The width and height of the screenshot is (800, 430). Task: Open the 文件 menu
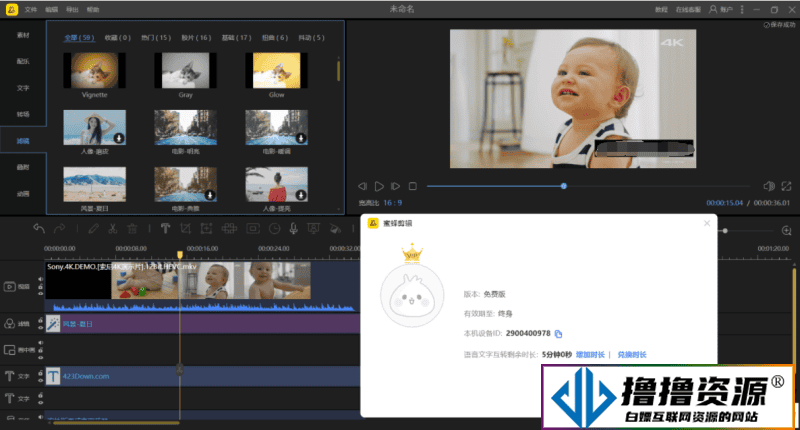[x=31, y=10]
